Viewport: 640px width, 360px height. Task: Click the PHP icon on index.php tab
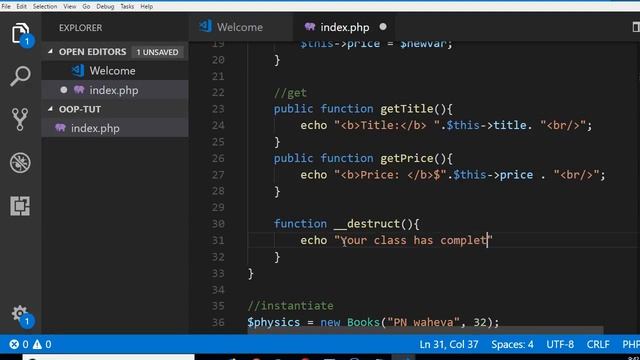coord(310,27)
